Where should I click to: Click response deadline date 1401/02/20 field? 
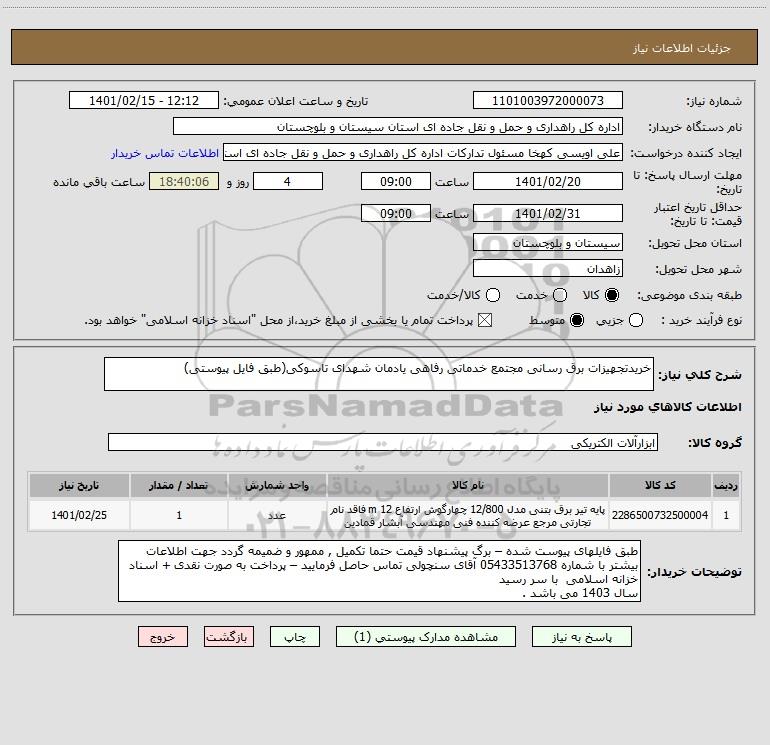(x=548, y=181)
